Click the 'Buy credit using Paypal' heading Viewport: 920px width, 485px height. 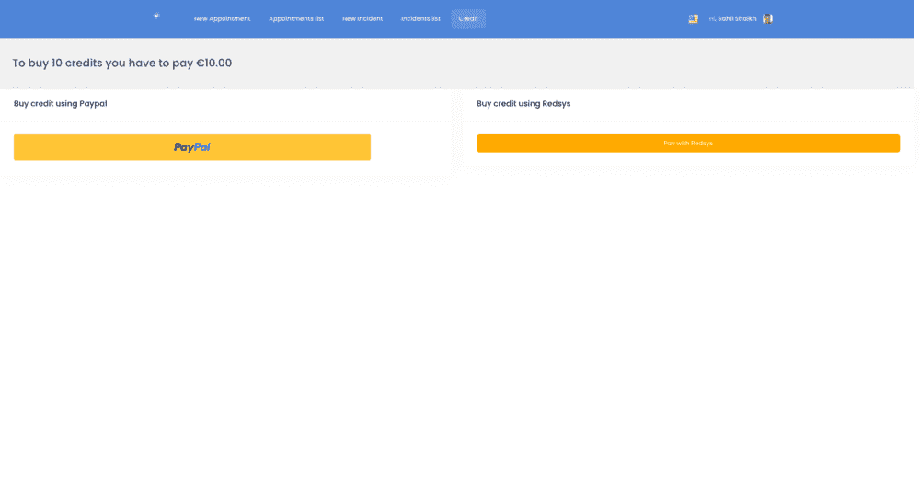[x=60, y=104]
